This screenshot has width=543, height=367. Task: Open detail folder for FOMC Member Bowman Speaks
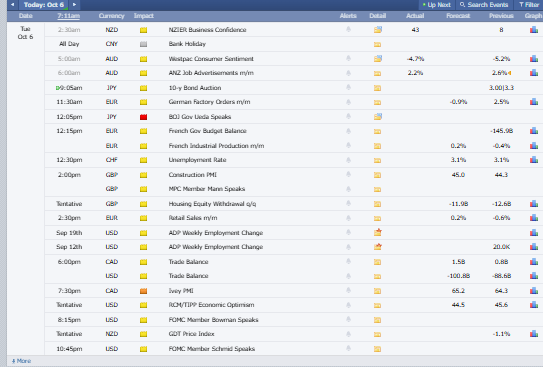point(377,320)
